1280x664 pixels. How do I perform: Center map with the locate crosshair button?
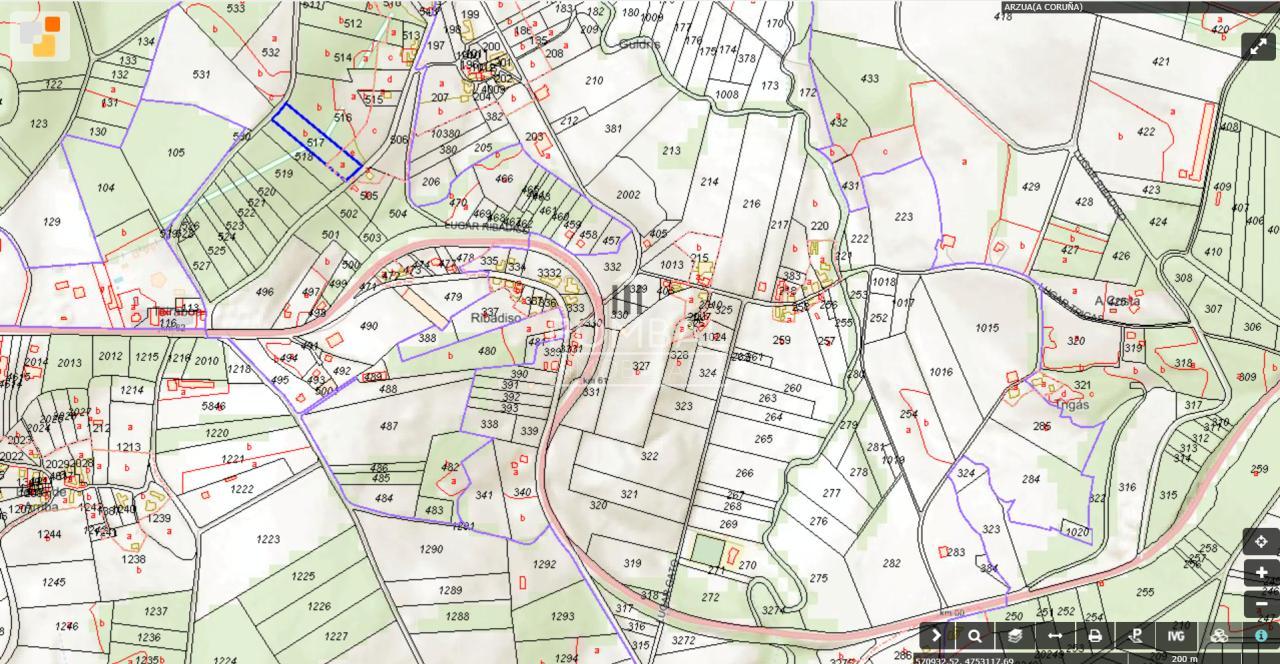(x=1261, y=542)
